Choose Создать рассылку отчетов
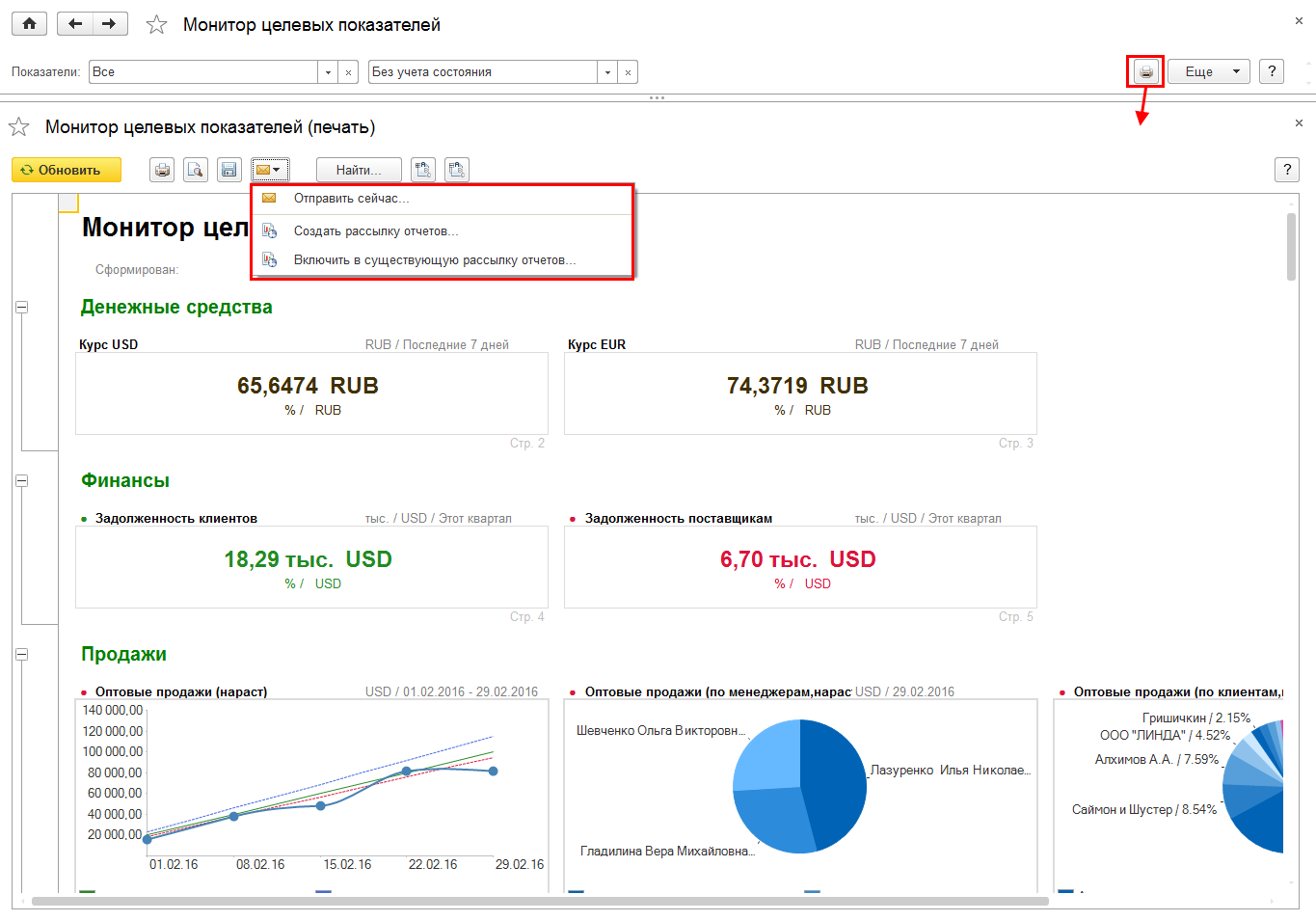 pyautogui.click(x=442, y=231)
